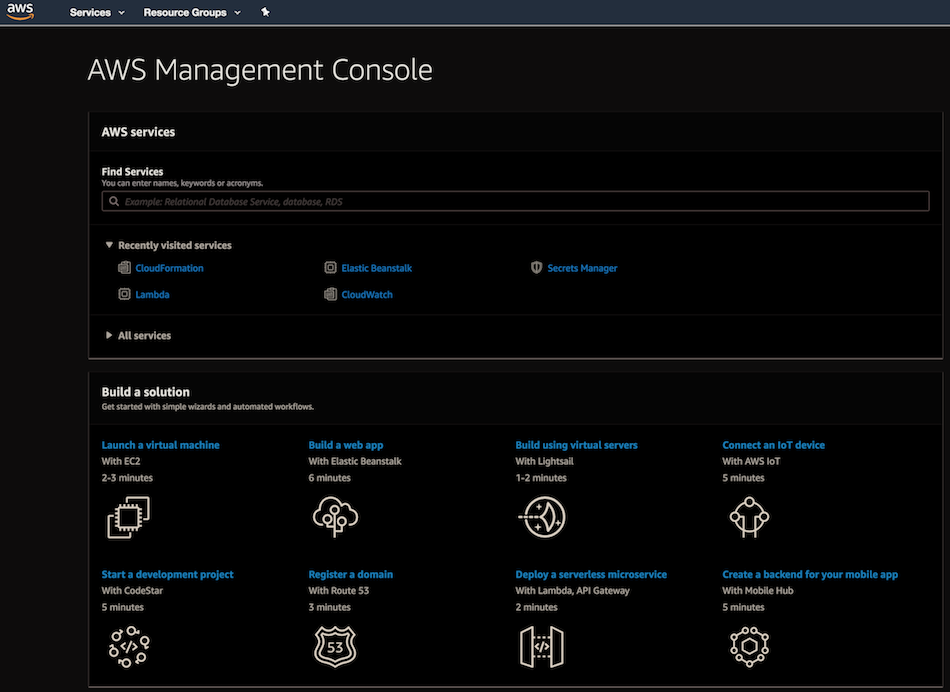Collapse the Recently visited services section

(x=168, y=245)
